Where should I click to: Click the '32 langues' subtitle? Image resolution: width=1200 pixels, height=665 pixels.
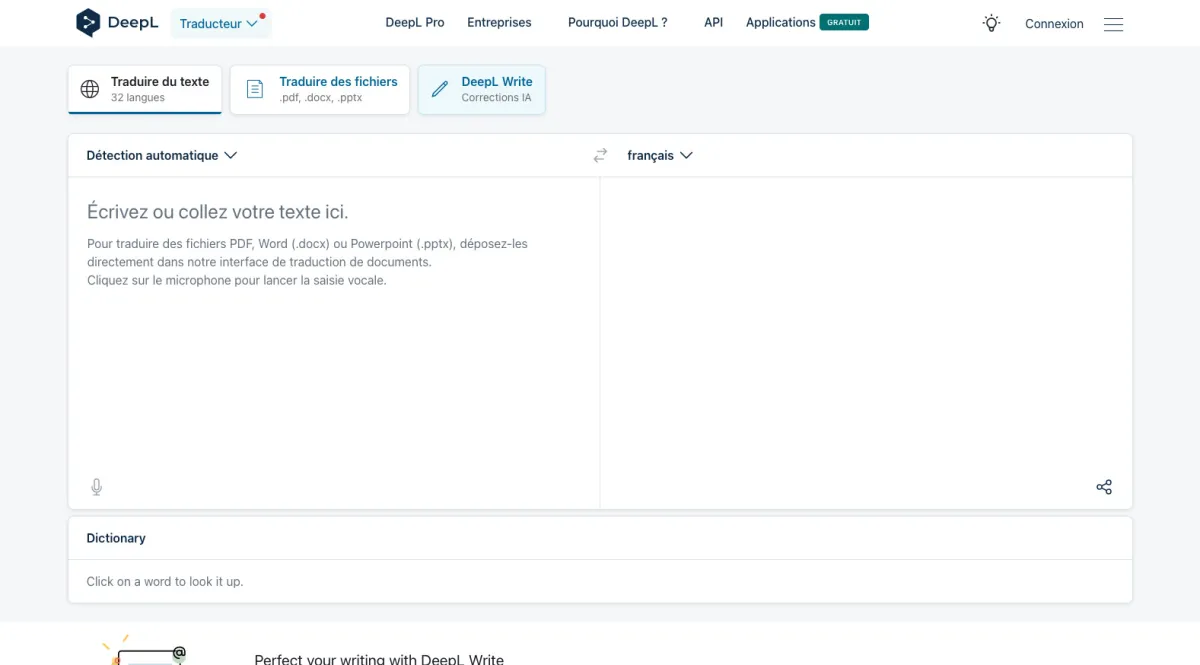[x=138, y=98]
